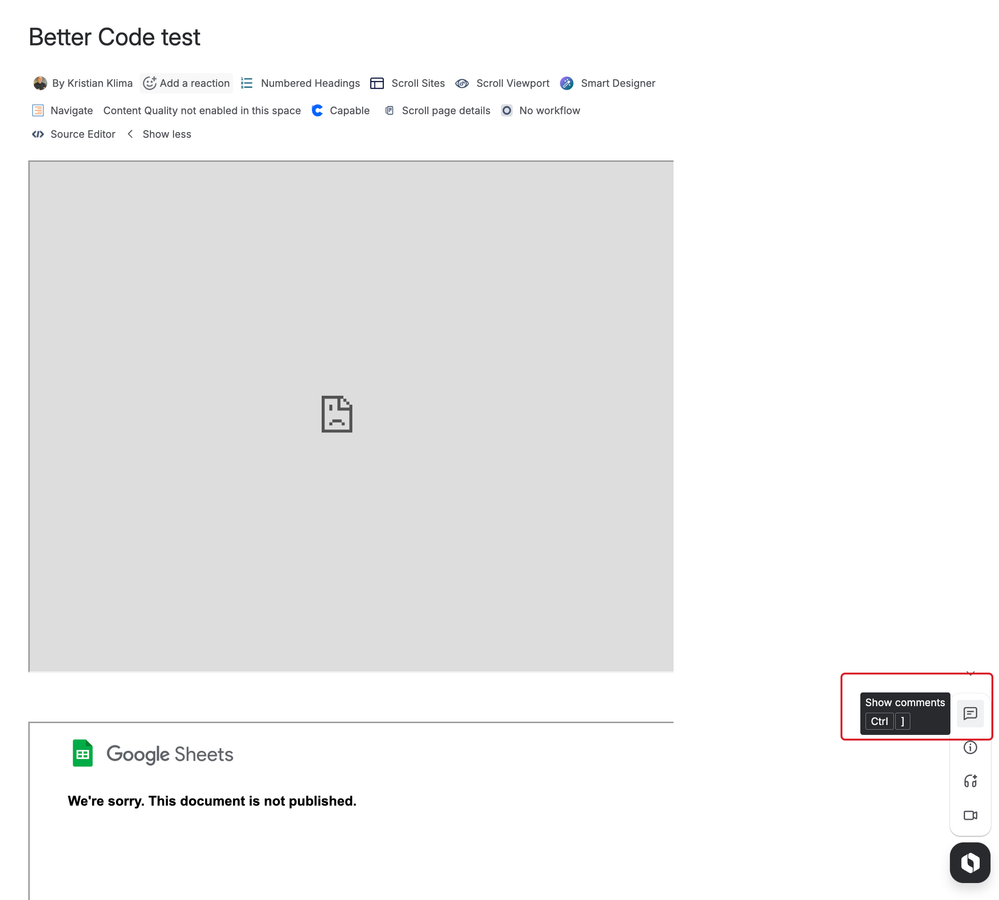Click the black floating app button
The height and width of the screenshot is (900, 999).
pos(969,862)
